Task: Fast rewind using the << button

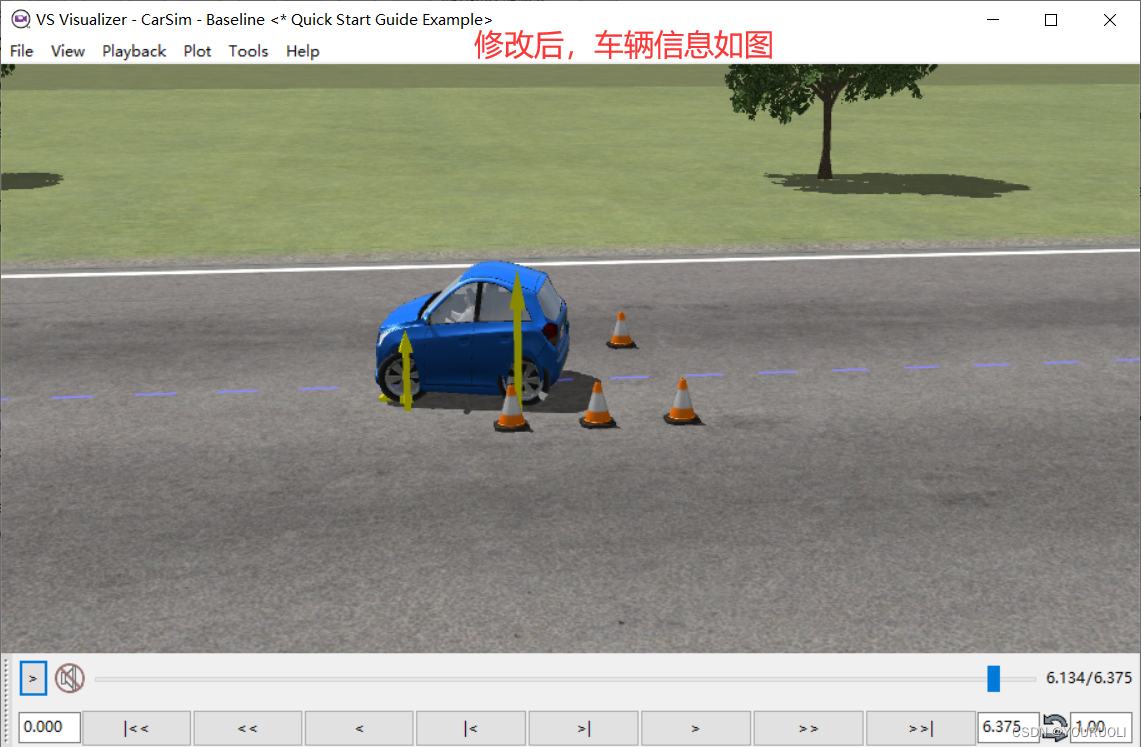Action: pos(247,727)
